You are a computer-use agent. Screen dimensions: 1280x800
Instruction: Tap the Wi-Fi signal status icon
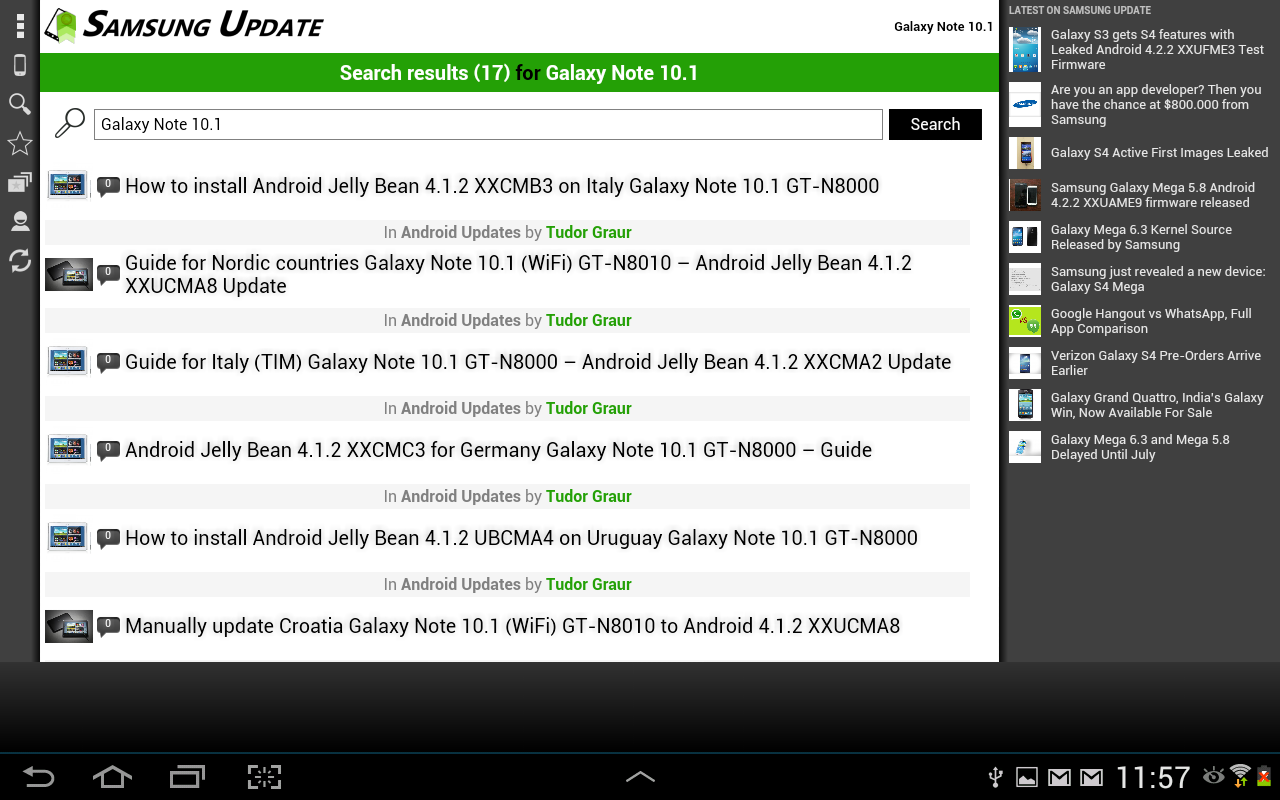coord(1240,775)
